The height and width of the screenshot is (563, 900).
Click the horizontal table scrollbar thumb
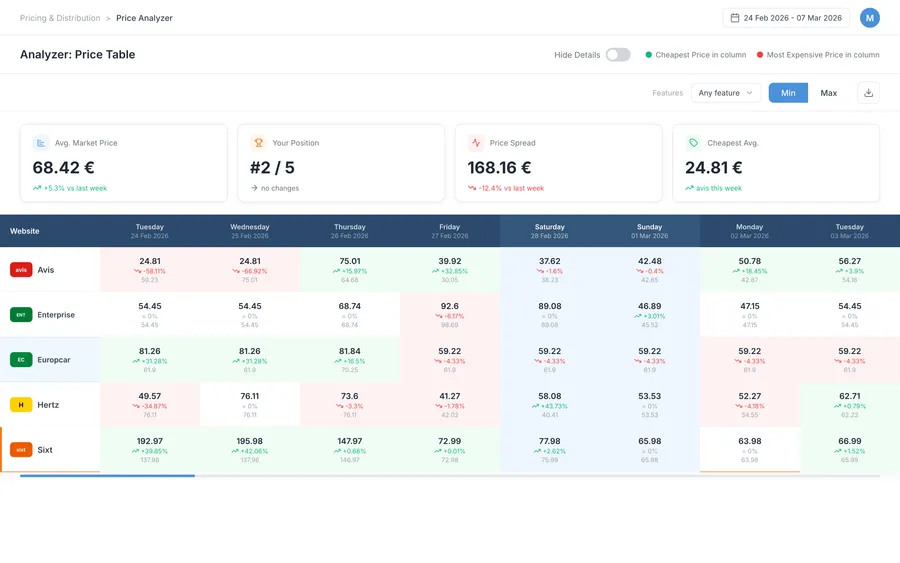[107, 476]
